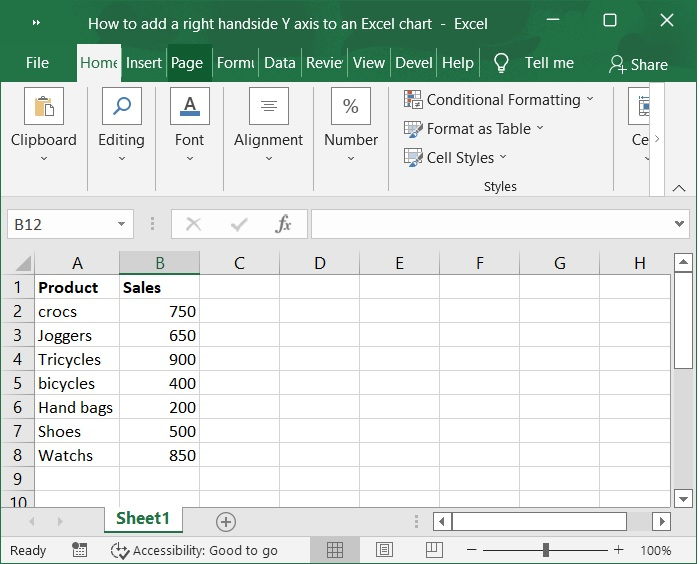This screenshot has width=700, height=564.
Task: Click the Accessibility checker status icon
Action: point(120,551)
